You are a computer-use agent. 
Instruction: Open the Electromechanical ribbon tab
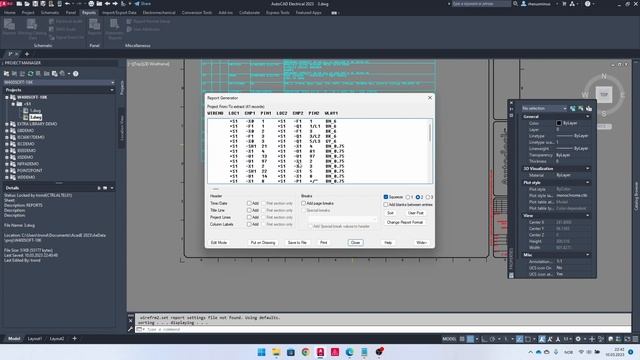[x=159, y=13]
